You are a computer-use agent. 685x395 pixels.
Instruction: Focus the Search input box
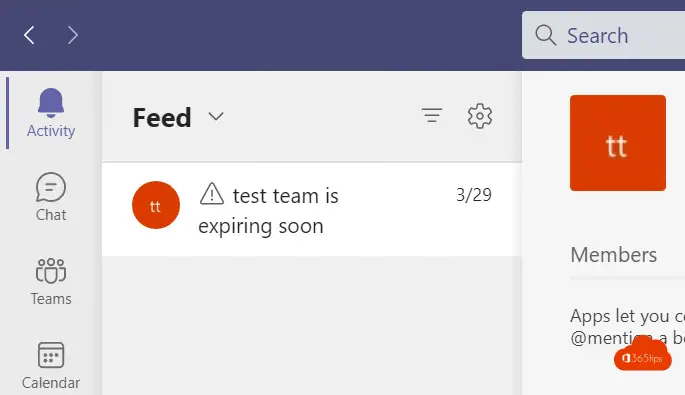[603, 35]
